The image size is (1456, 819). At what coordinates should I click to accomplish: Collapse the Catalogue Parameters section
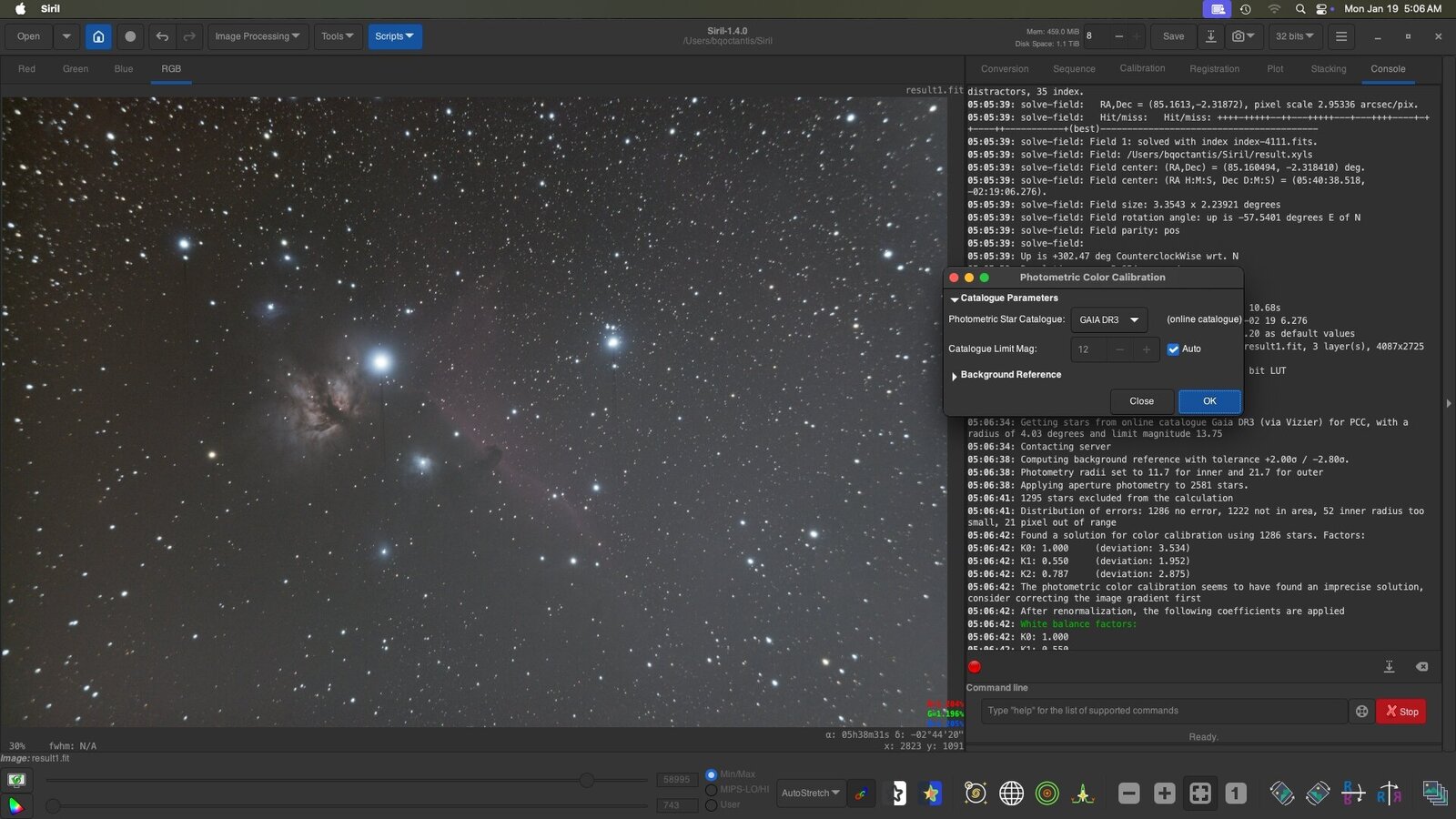(x=1005, y=298)
